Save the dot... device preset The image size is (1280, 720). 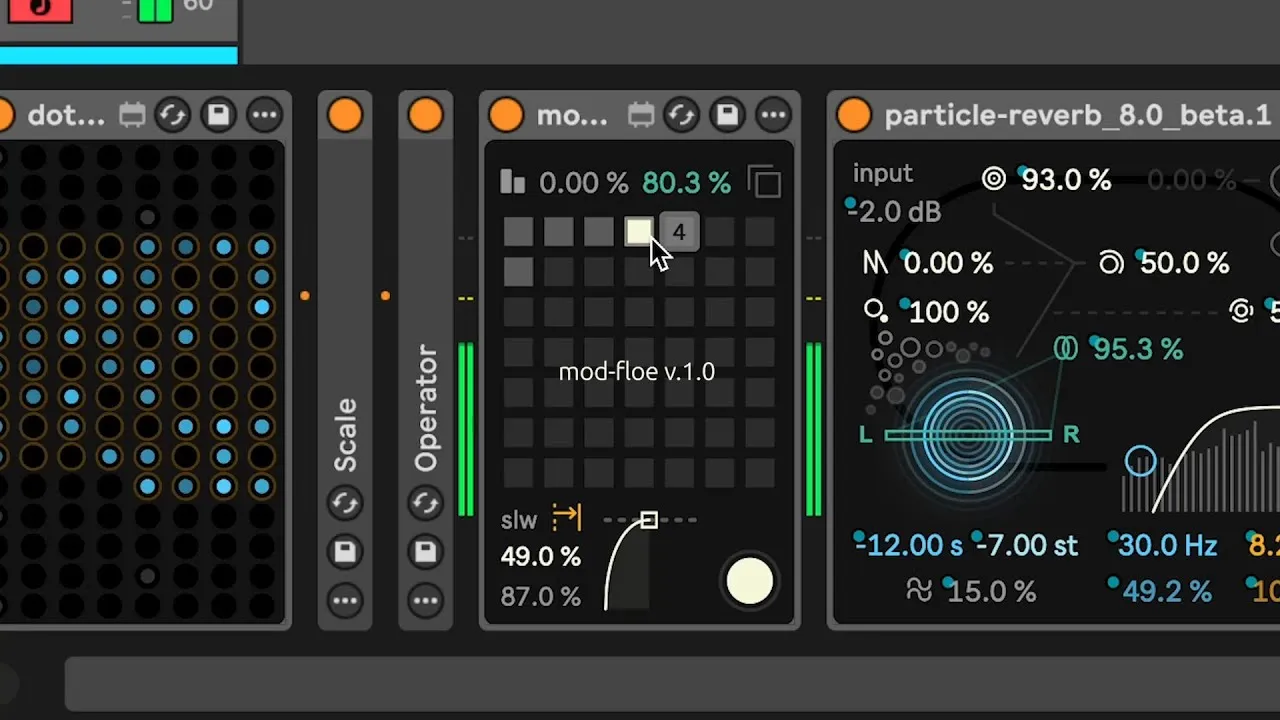coord(218,115)
